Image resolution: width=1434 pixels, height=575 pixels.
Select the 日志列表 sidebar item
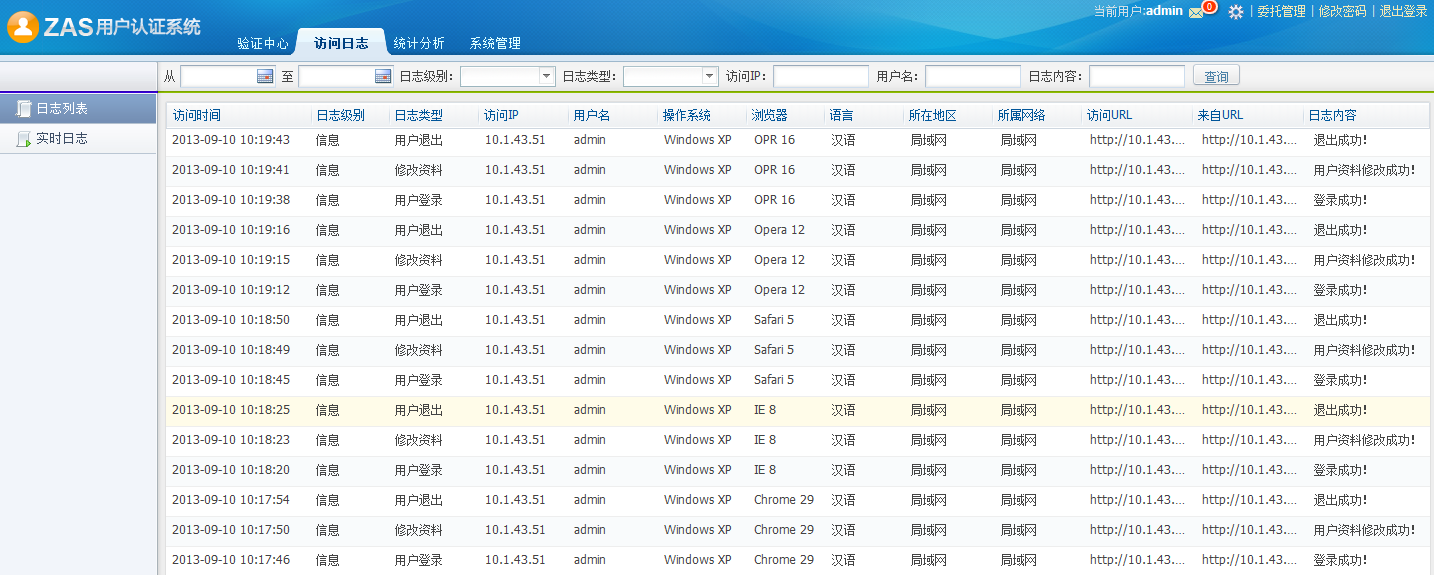[62, 108]
